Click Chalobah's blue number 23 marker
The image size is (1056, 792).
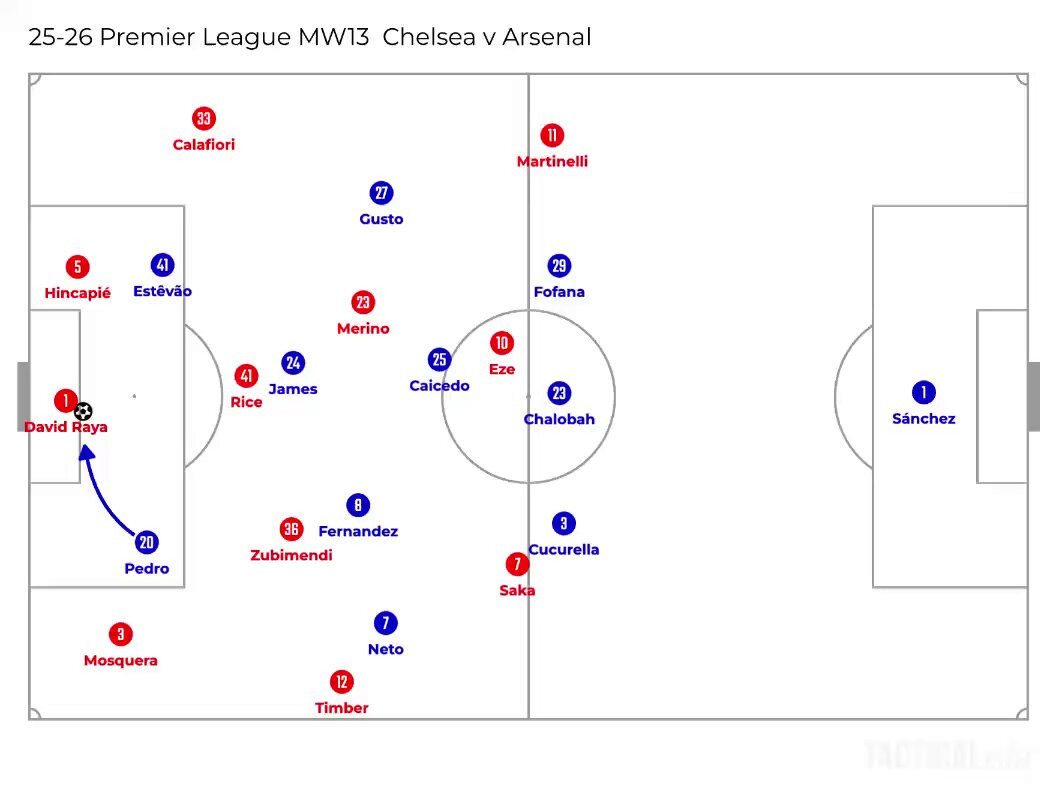[559, 393]
